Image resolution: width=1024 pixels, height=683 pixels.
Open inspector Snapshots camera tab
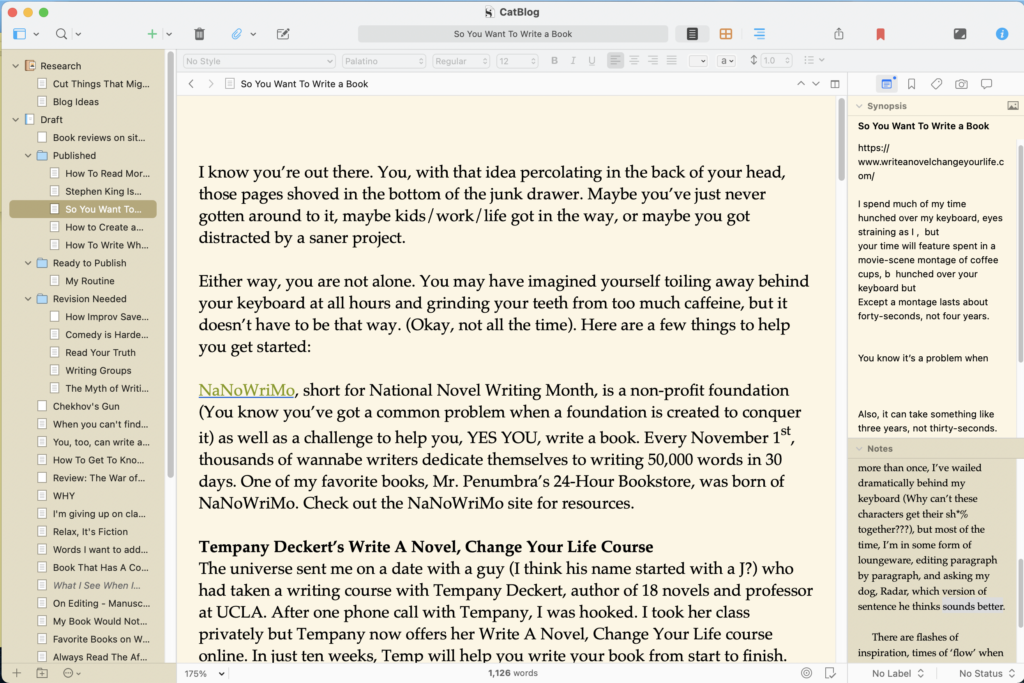pos(961,84)
